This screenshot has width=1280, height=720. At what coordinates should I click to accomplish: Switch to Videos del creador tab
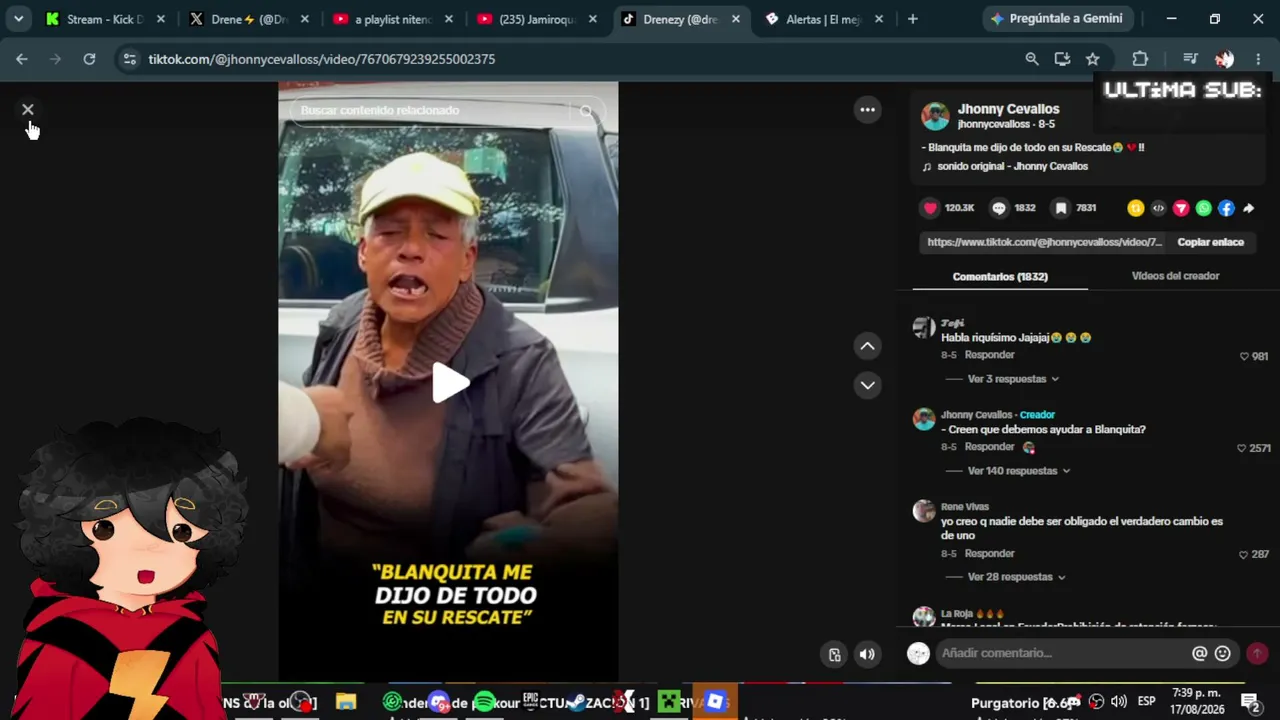pyautogui.click(x=1175, y=276)
